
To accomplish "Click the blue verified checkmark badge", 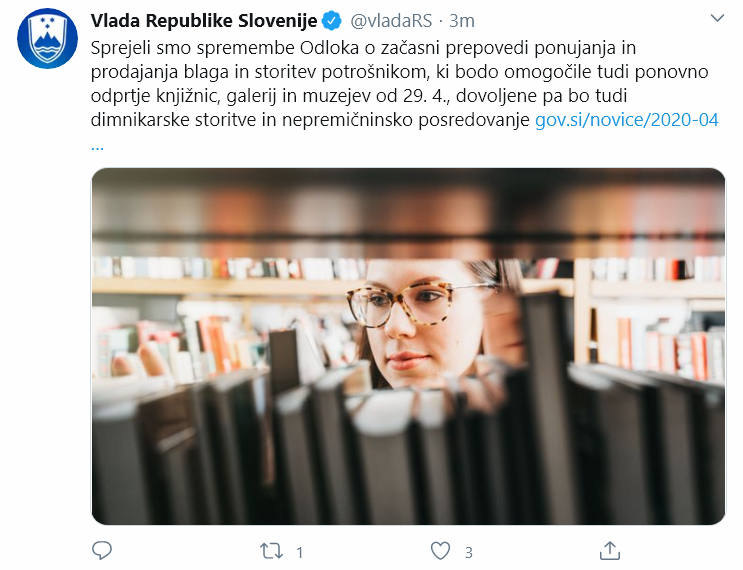I will (x=332, y=21).
